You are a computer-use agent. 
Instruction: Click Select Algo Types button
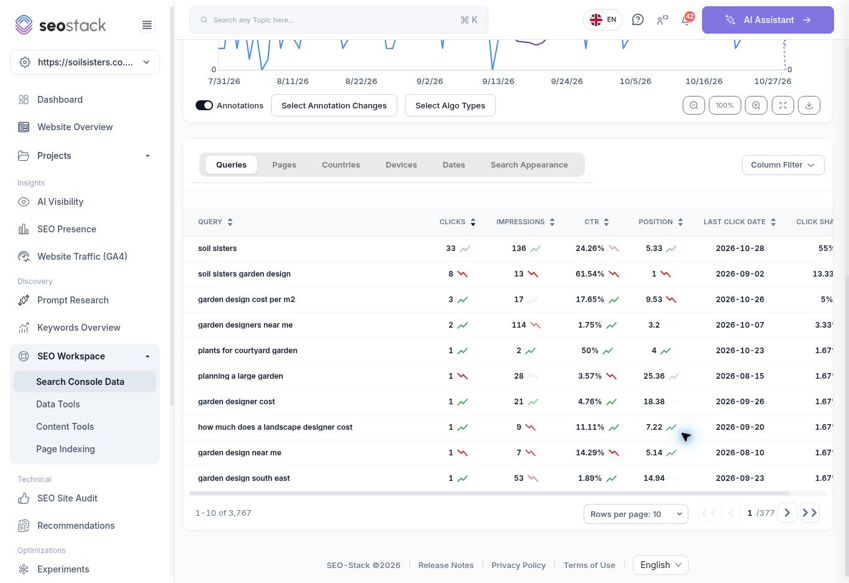(x=450, y=106)
